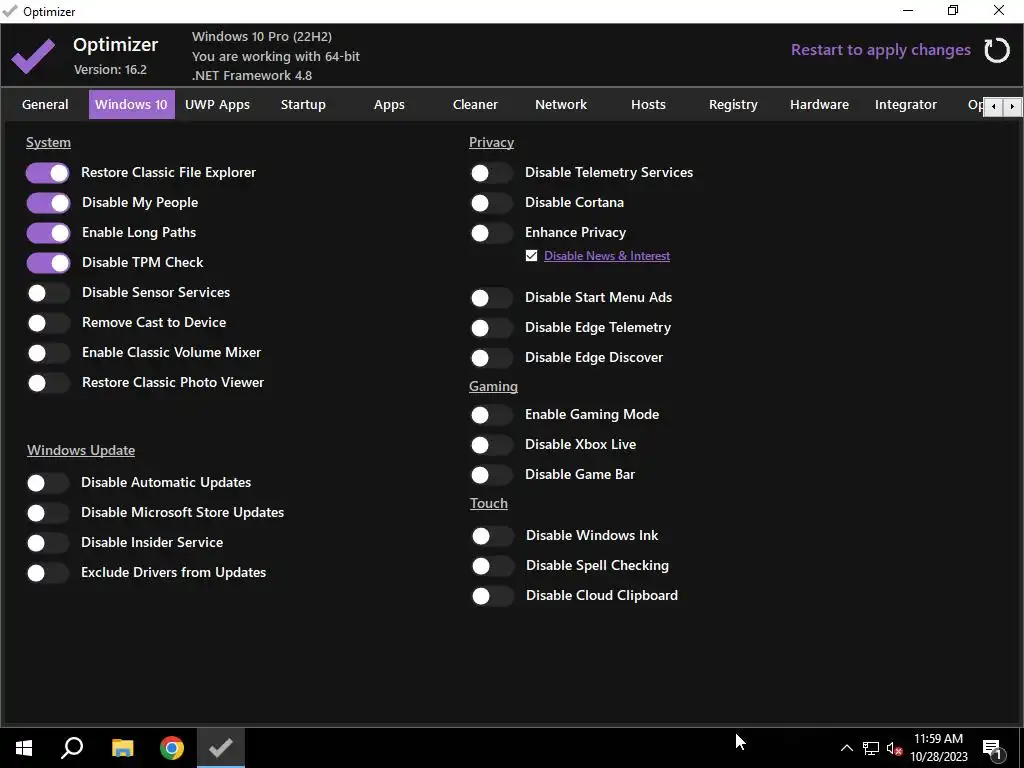This screenshot has height=768, width=1024.
Task: Toggle Disable Windows Ink switch
Action: [492, 536]
